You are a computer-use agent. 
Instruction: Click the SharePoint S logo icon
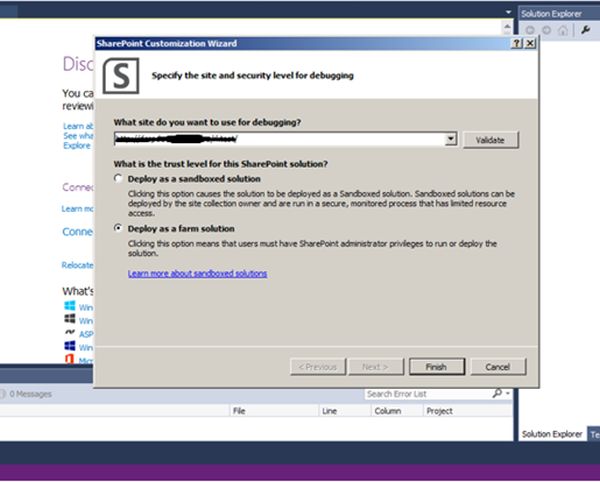click(x=121, y=76)
